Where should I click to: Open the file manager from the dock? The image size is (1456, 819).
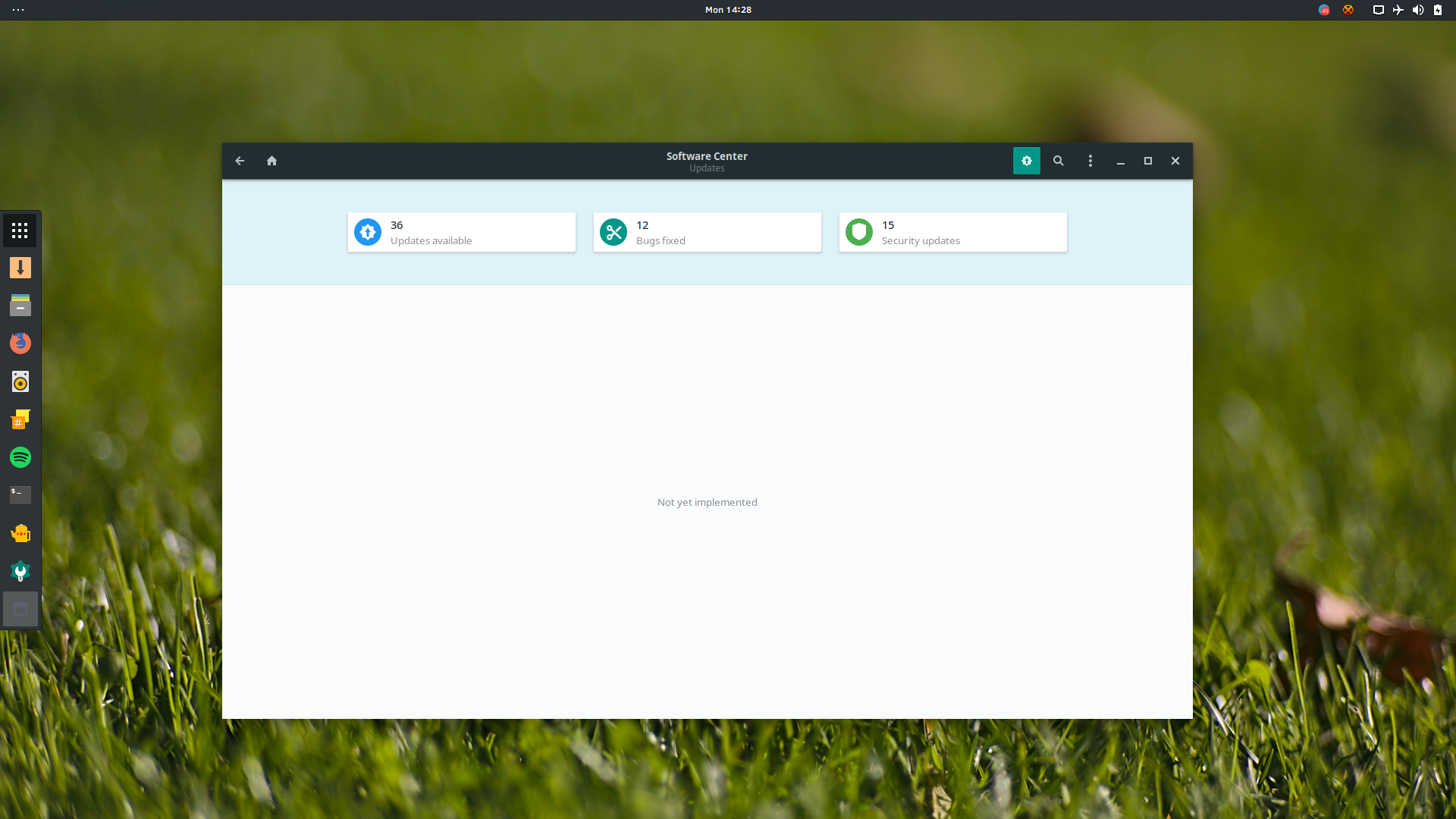coord(20,306)
